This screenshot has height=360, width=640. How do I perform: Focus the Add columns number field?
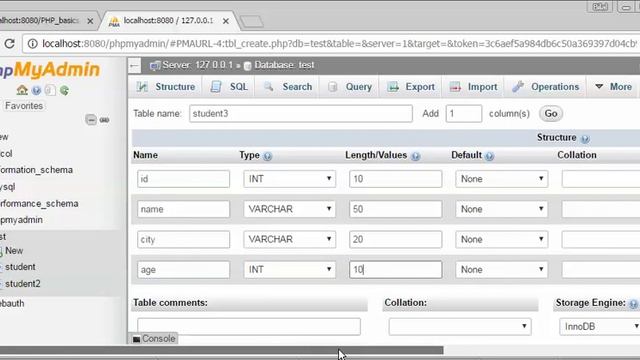point(464,113)
